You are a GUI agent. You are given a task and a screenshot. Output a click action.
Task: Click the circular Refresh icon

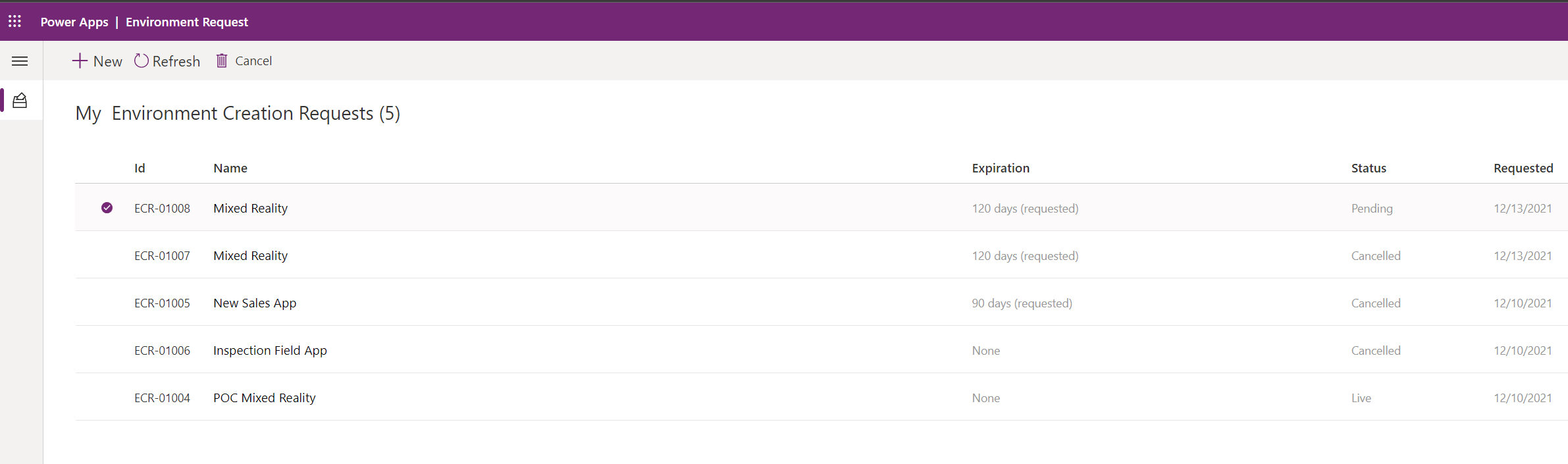point(142,61)
